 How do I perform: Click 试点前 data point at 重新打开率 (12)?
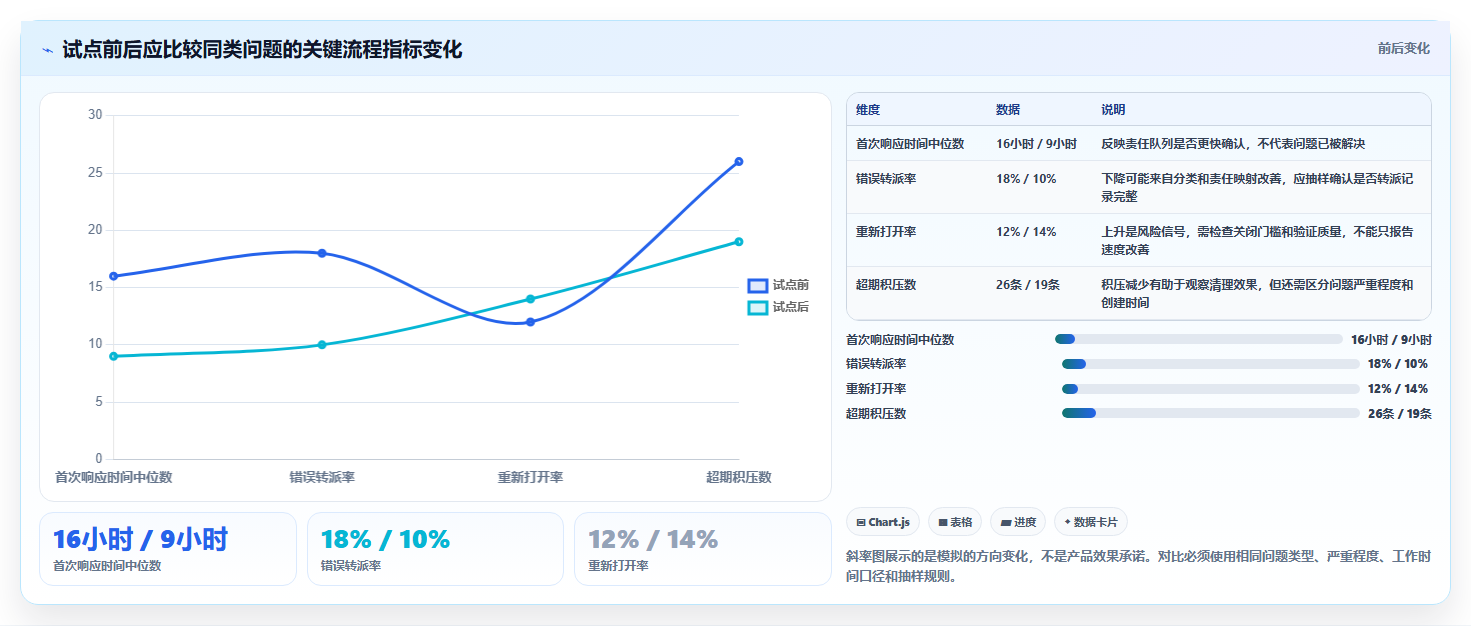(530, 322)
